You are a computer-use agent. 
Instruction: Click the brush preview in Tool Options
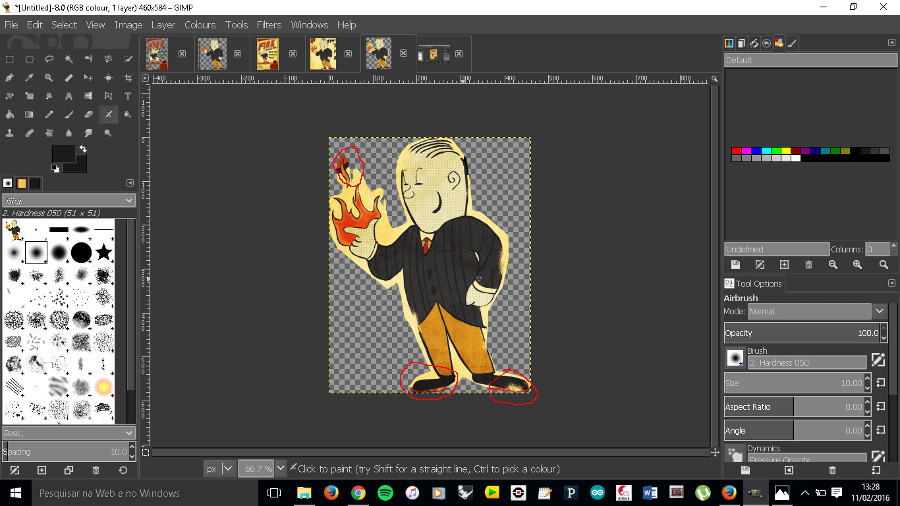pyautogui.click(x=735, y=358)
